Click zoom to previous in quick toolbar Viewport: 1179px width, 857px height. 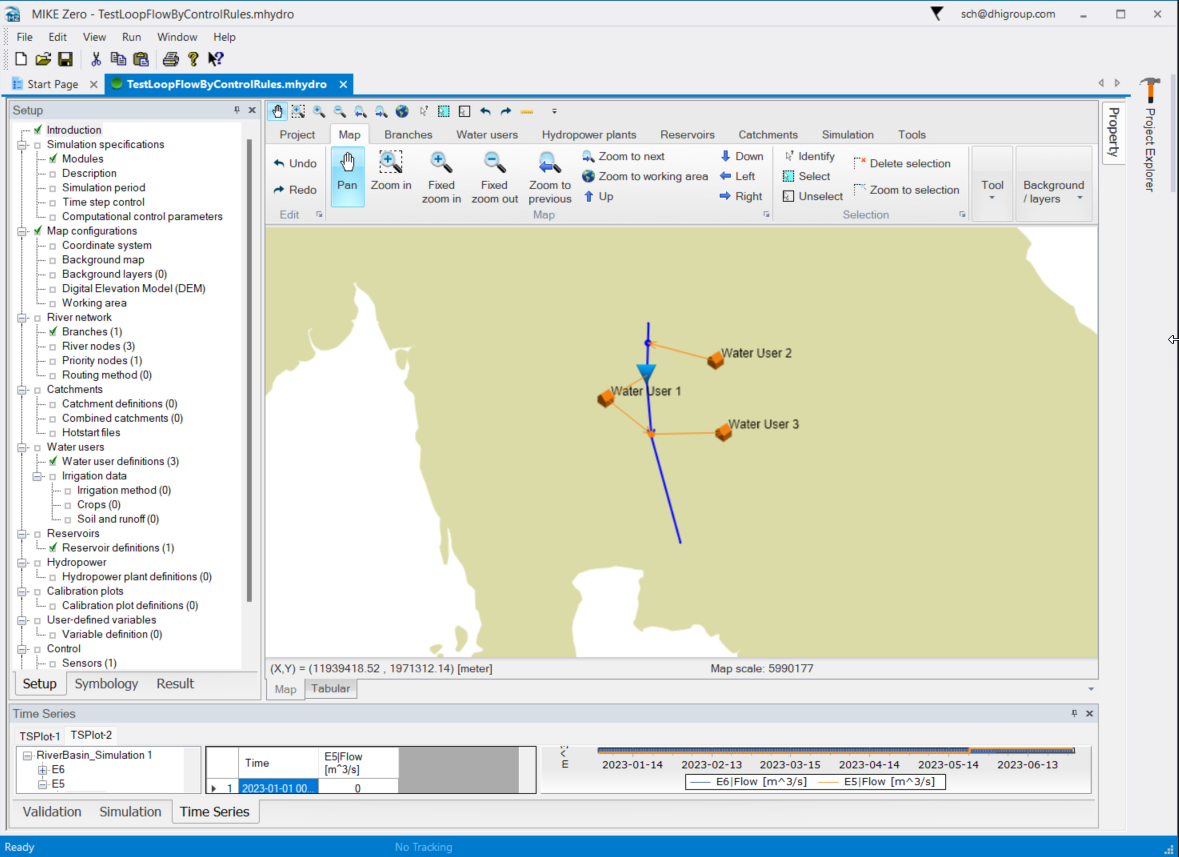tap(361, 111)
